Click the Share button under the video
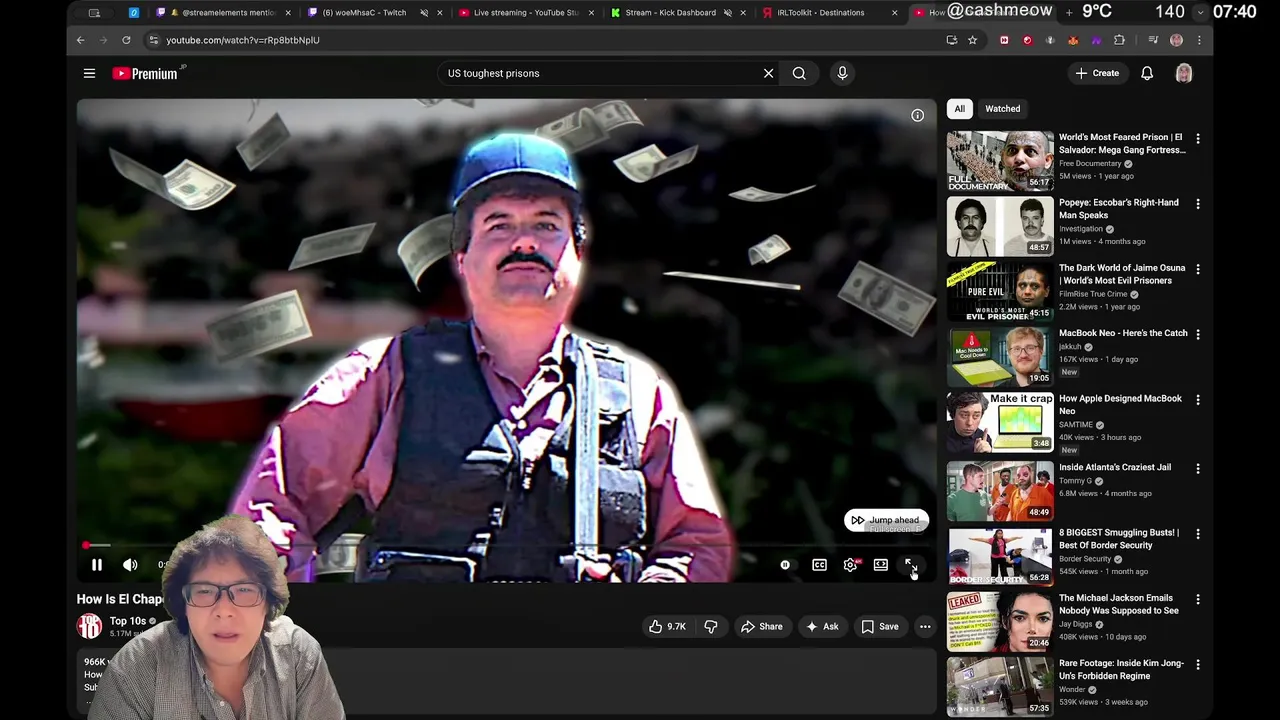 pyautogui.click(x=761, y=627)
